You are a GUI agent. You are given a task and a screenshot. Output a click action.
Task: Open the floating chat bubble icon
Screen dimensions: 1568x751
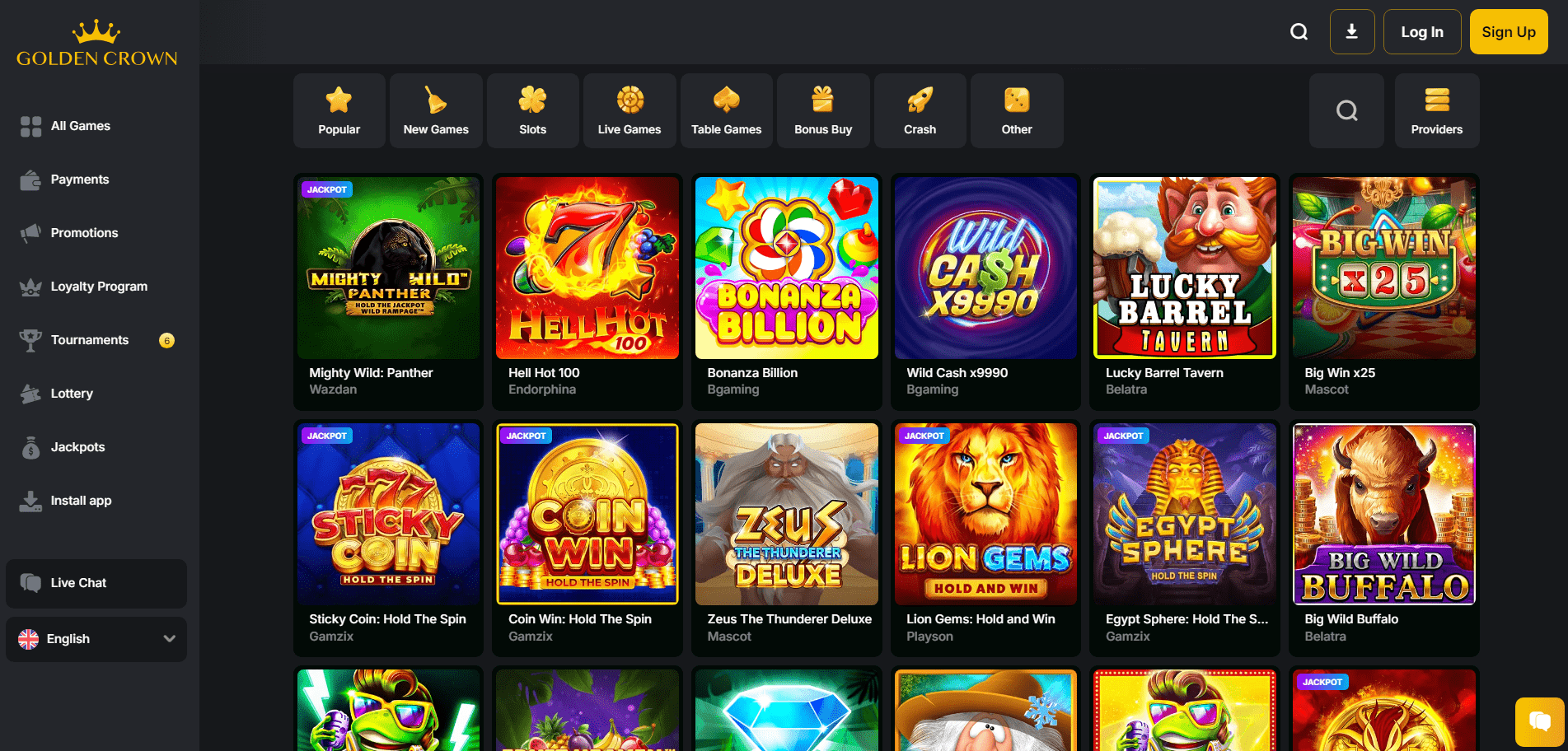pyautogui.click(x=1539, y=722)
